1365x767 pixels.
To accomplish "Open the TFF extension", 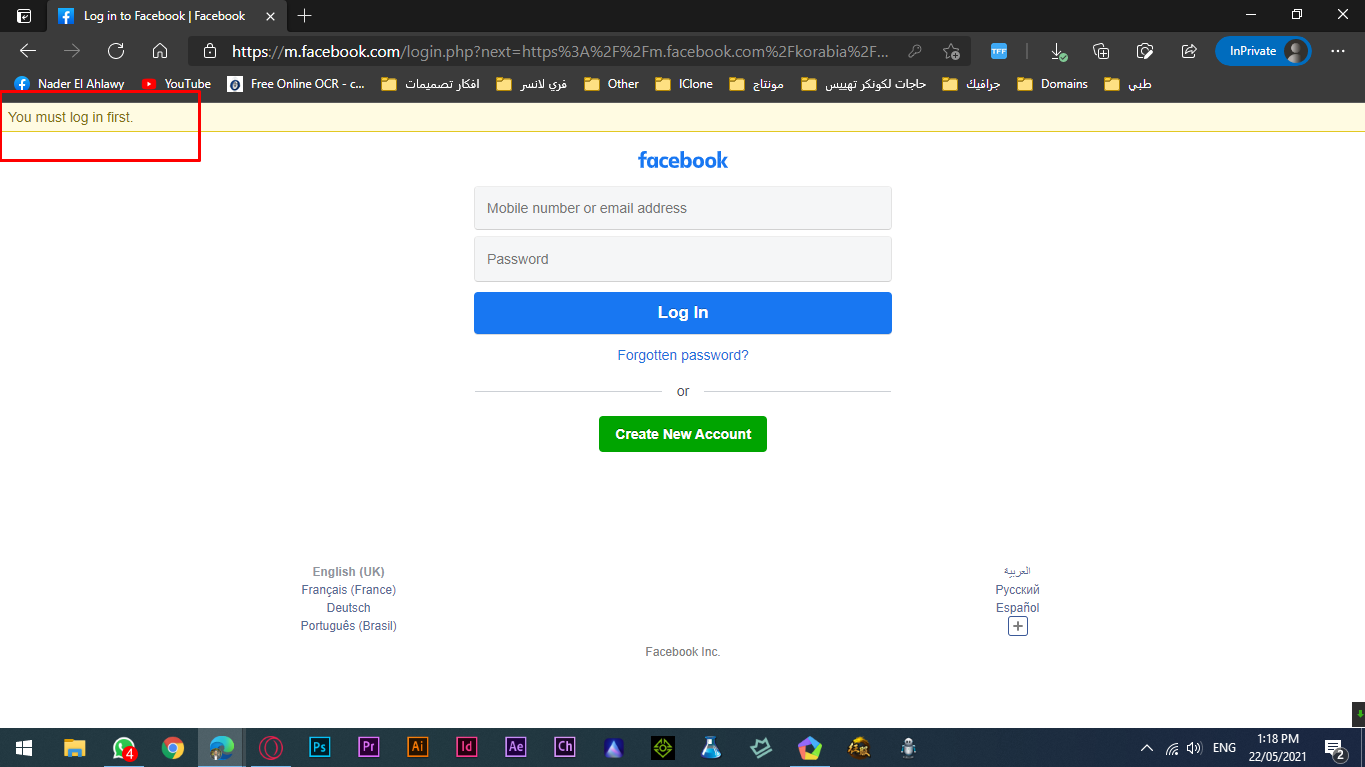I will click(x=998, y=51).
